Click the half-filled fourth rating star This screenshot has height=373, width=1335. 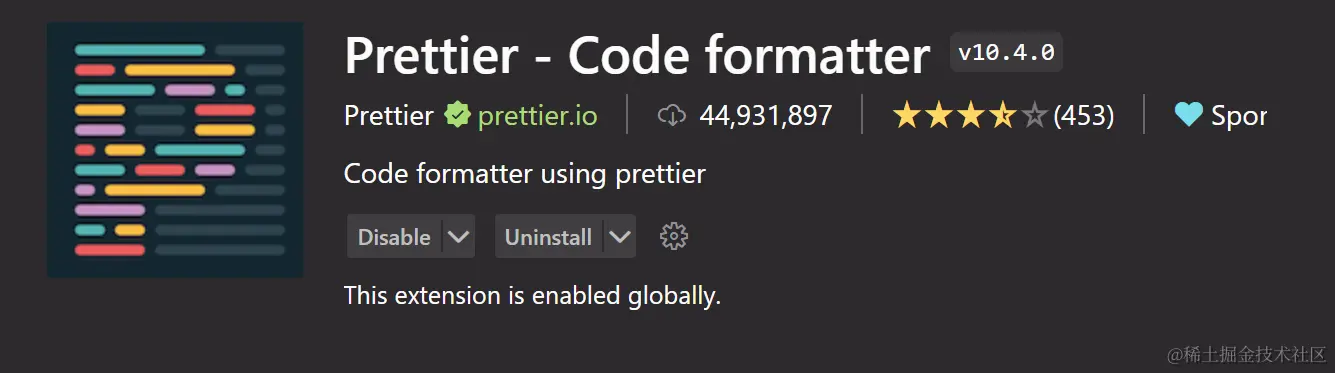click(1002, 116)
